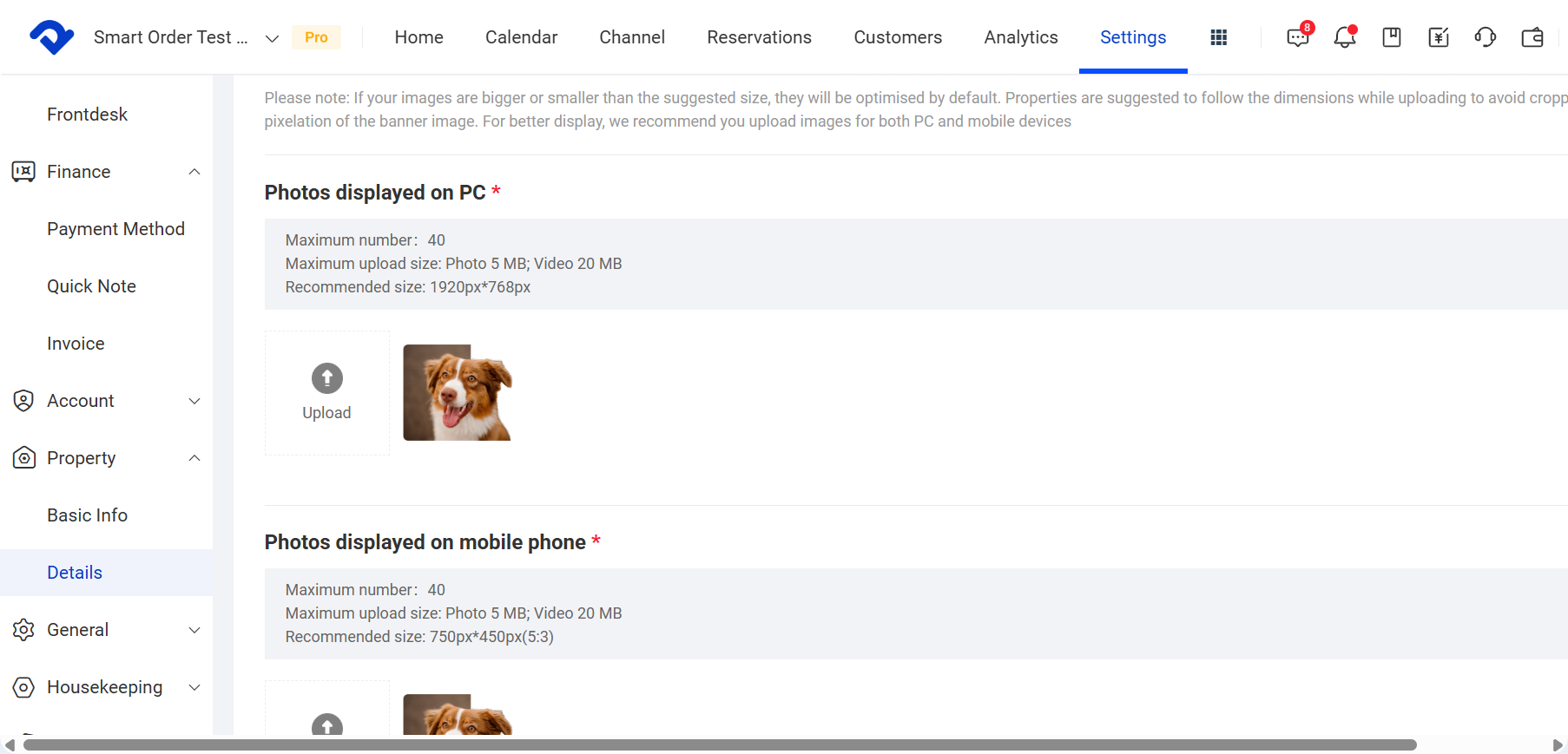Screen dimensions: 1568x754
Task: Click the PC photos Upload box
Action: tap(327, 392)
